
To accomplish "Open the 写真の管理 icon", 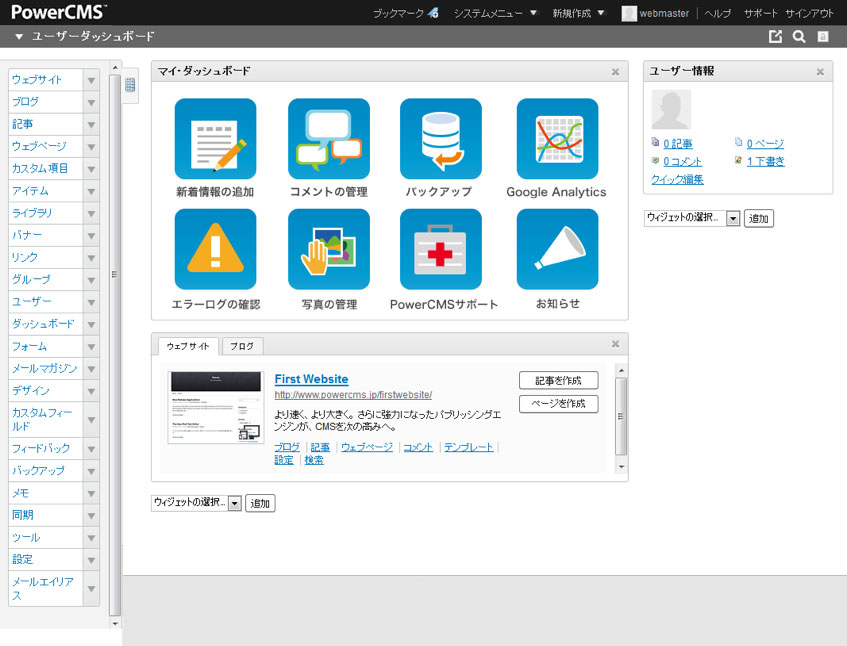I will coord(329,249).
